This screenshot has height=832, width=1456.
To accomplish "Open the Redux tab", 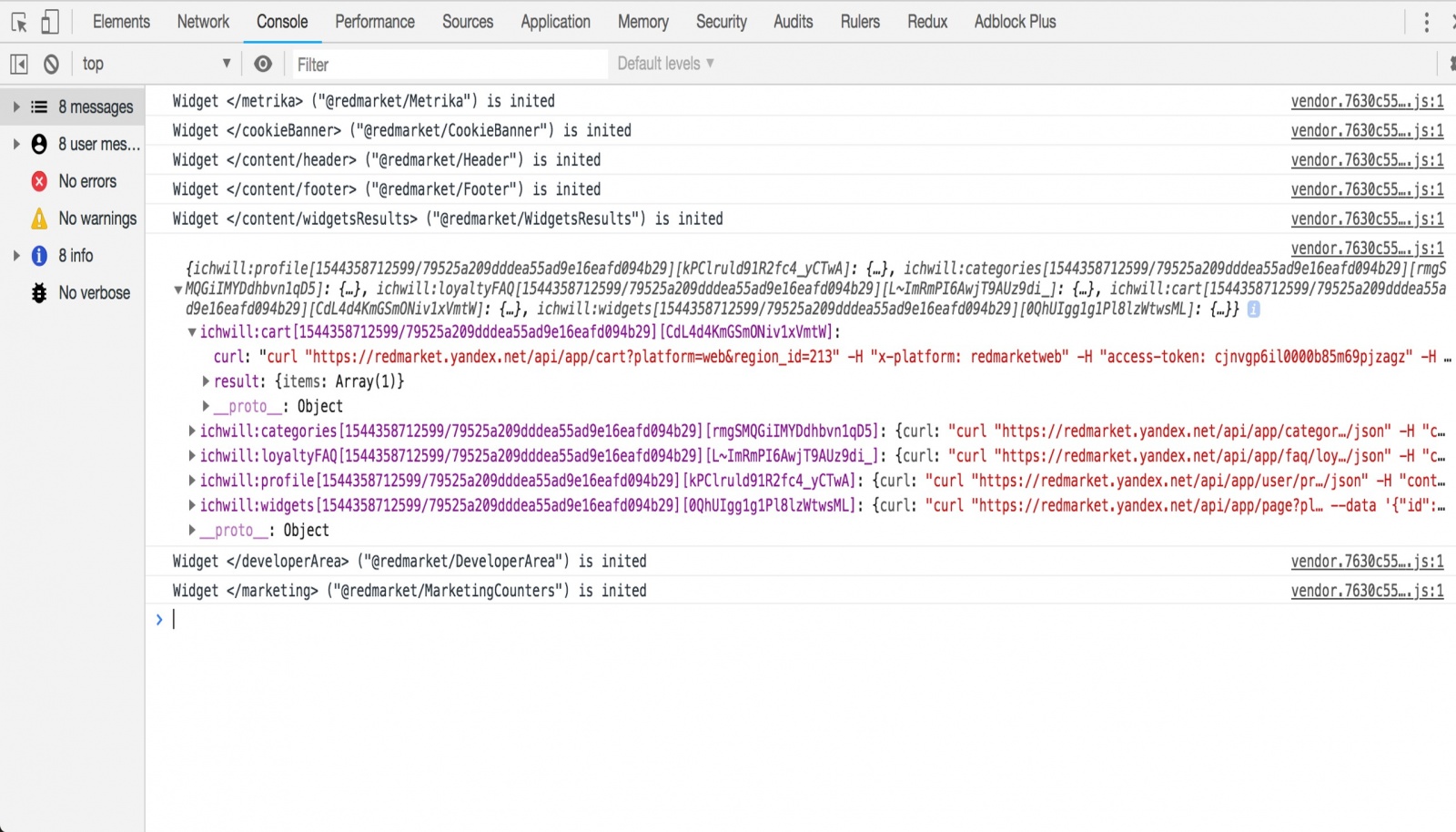I will [927, 22].
